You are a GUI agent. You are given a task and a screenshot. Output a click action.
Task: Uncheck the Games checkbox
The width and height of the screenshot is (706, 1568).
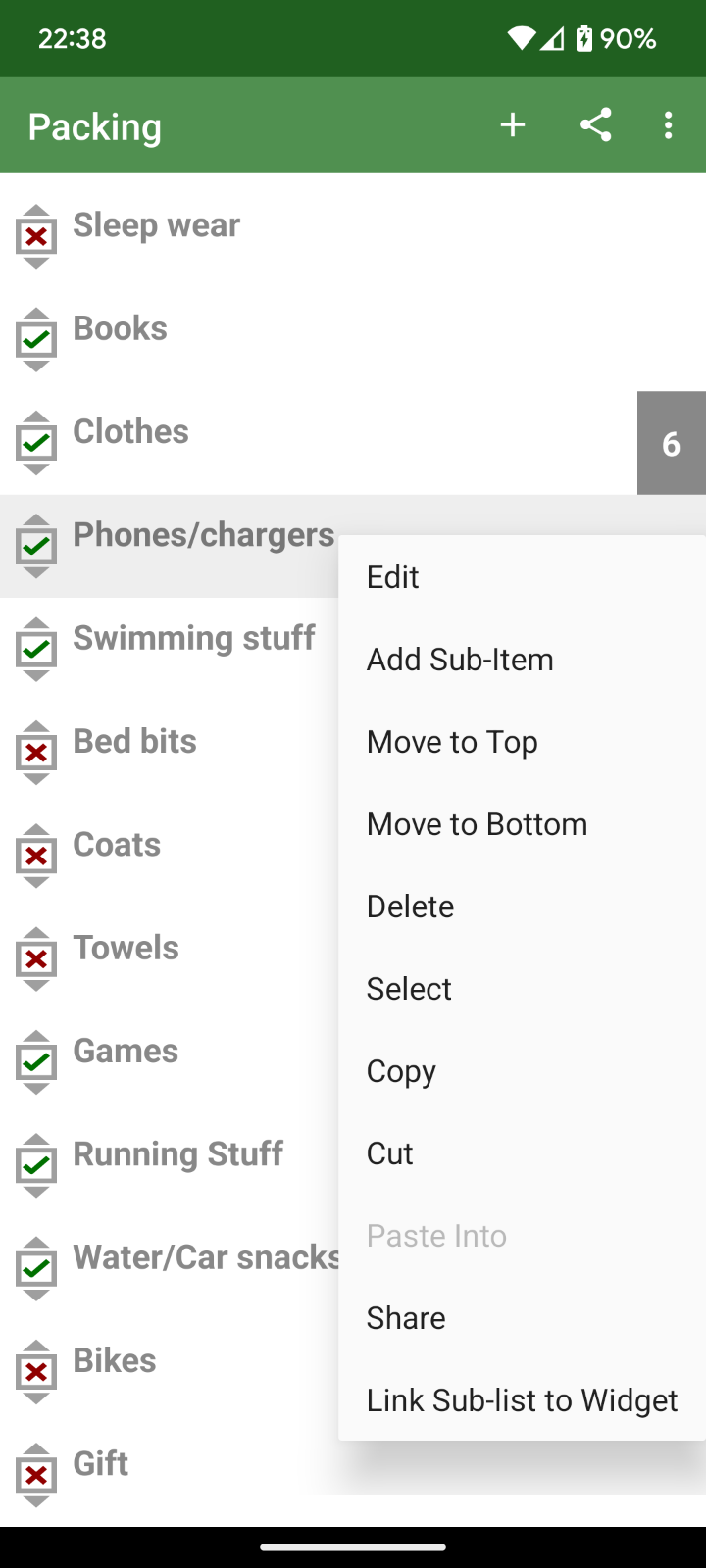coord(36,1062)
